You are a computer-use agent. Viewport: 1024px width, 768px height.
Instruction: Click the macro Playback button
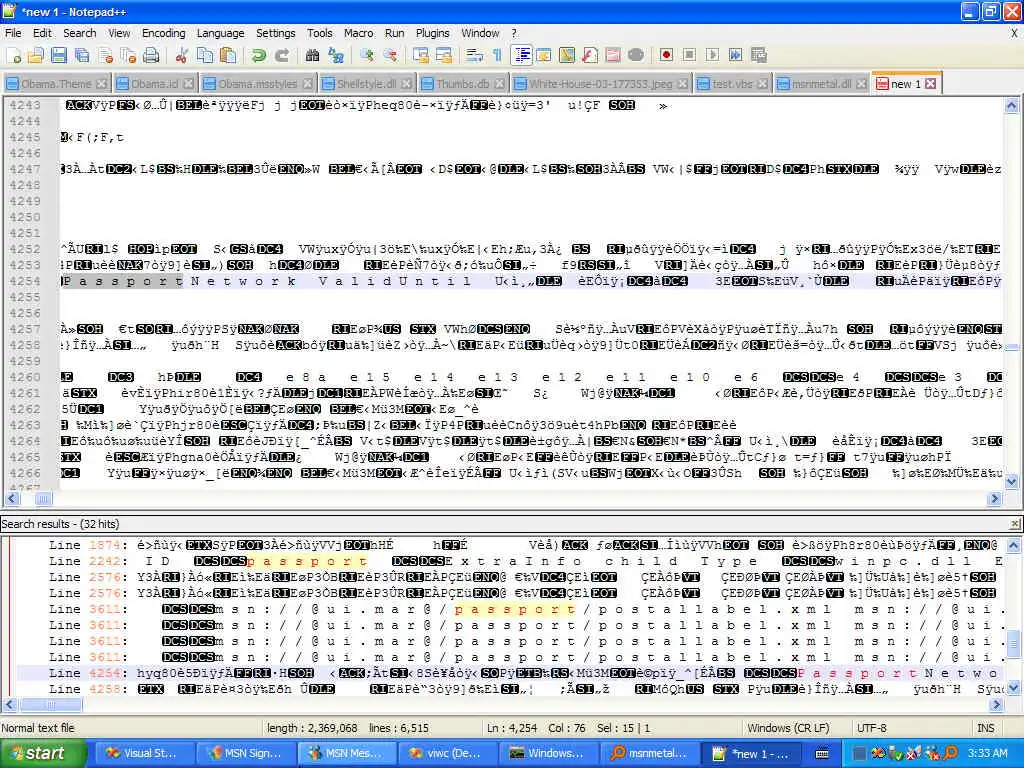712,56
